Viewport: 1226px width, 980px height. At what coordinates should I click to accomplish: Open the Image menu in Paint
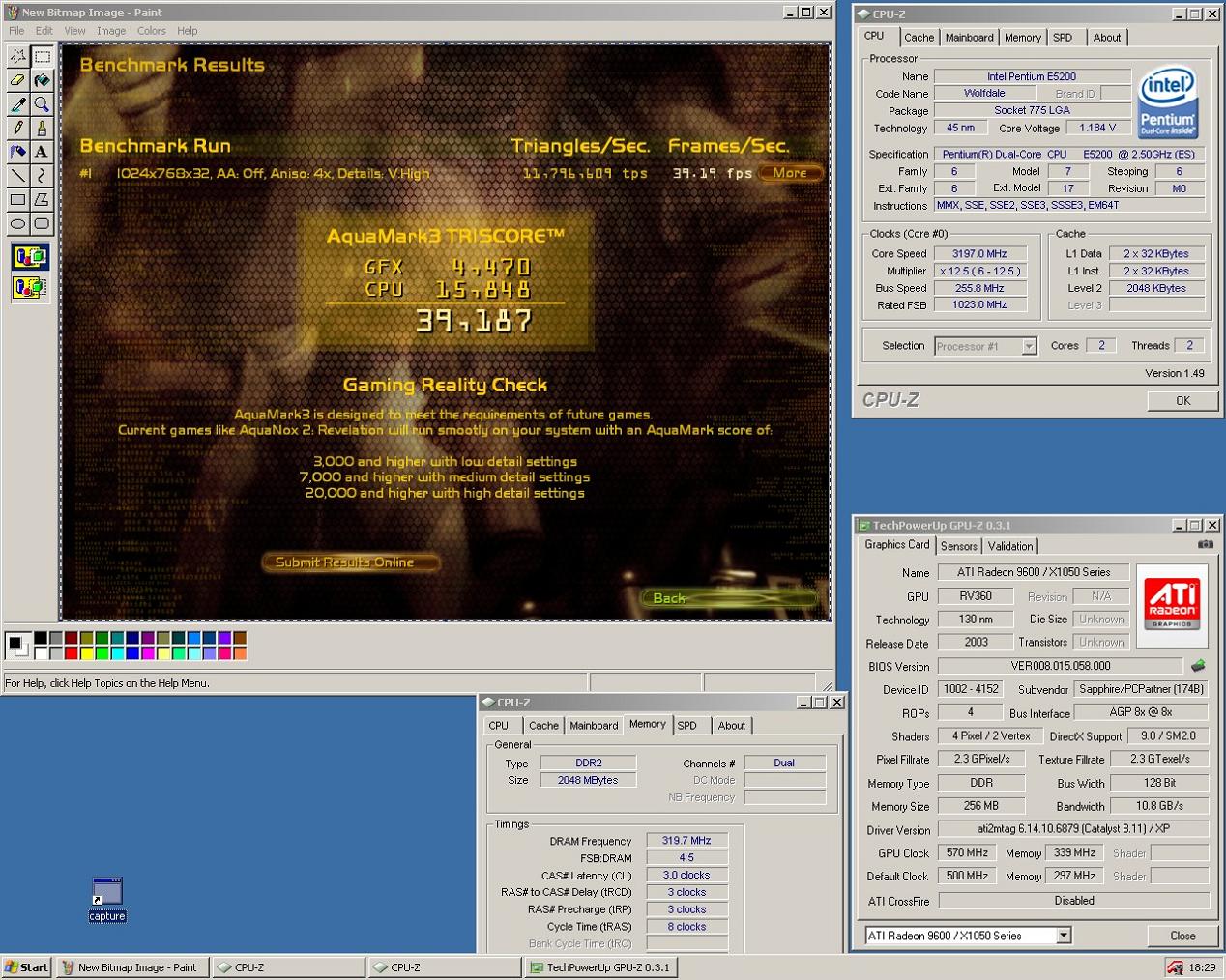pos(111,31)
